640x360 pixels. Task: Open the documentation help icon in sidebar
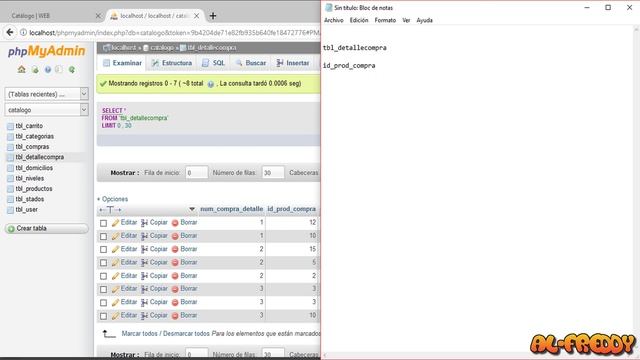48,70
